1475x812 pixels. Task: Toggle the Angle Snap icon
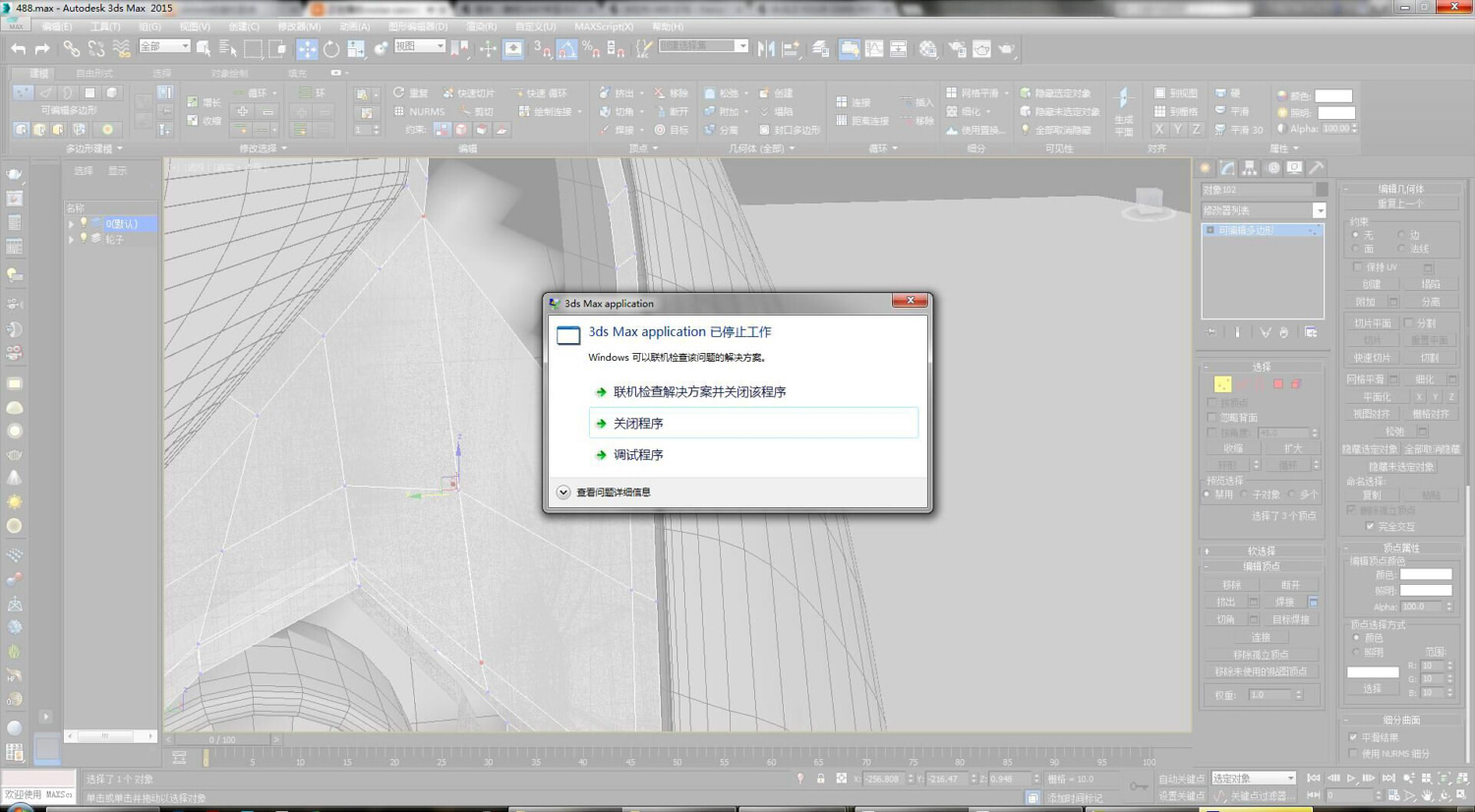[567, 48]
